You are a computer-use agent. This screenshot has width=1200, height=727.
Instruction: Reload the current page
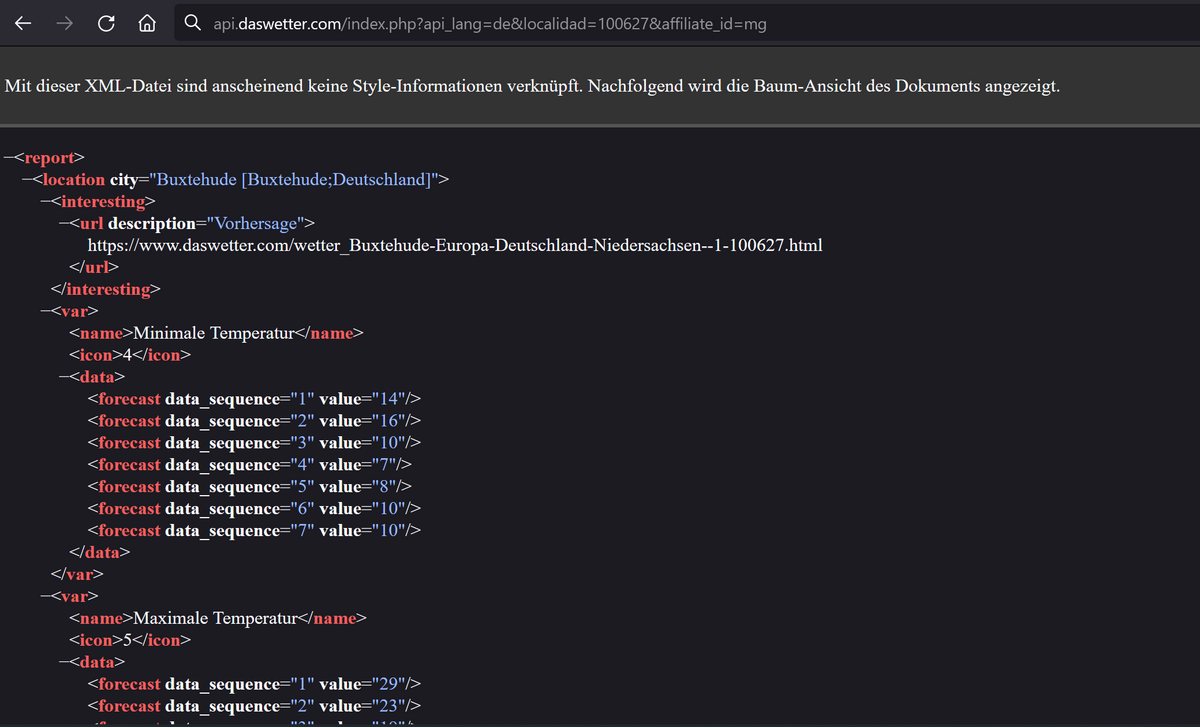tap(105, 24)
